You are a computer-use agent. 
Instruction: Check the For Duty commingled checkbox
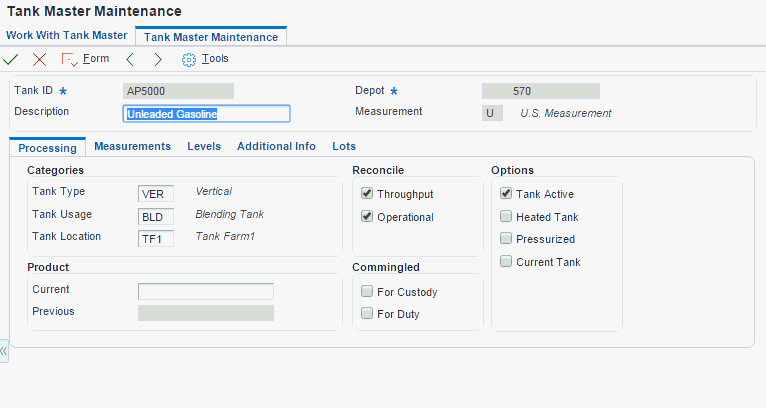367,313
